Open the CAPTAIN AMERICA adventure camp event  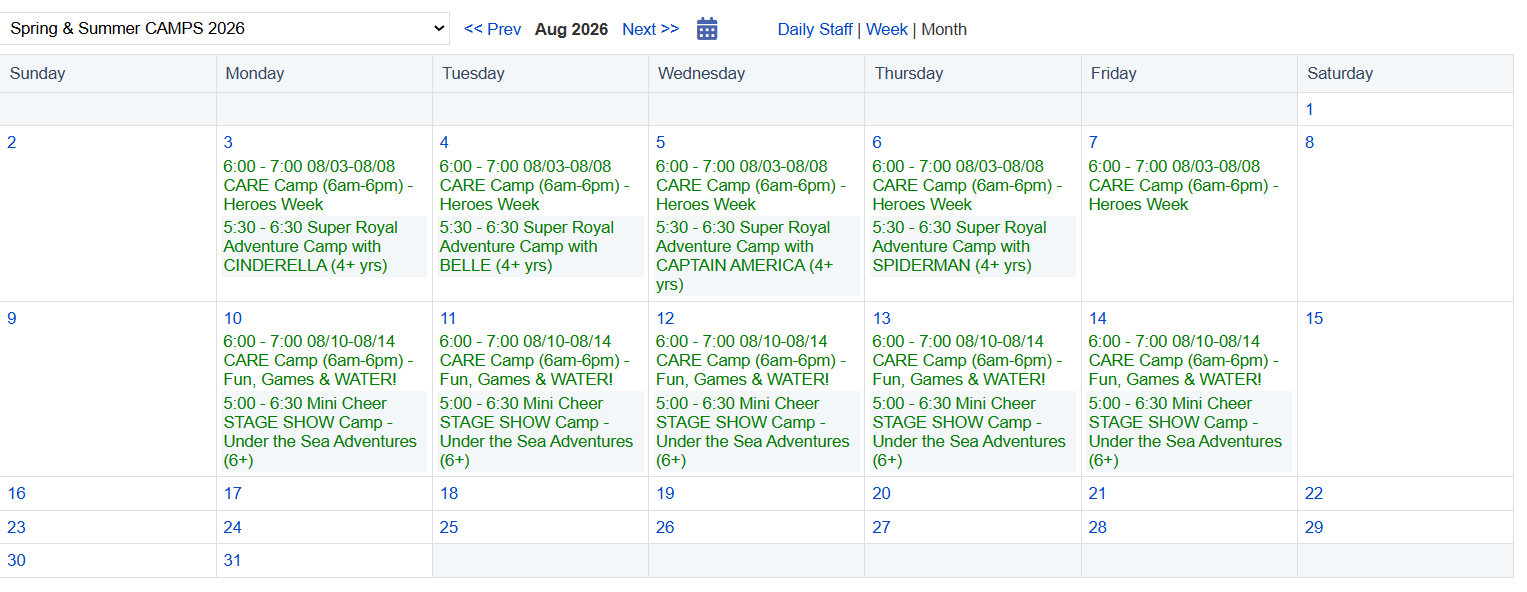pos(743,256)
